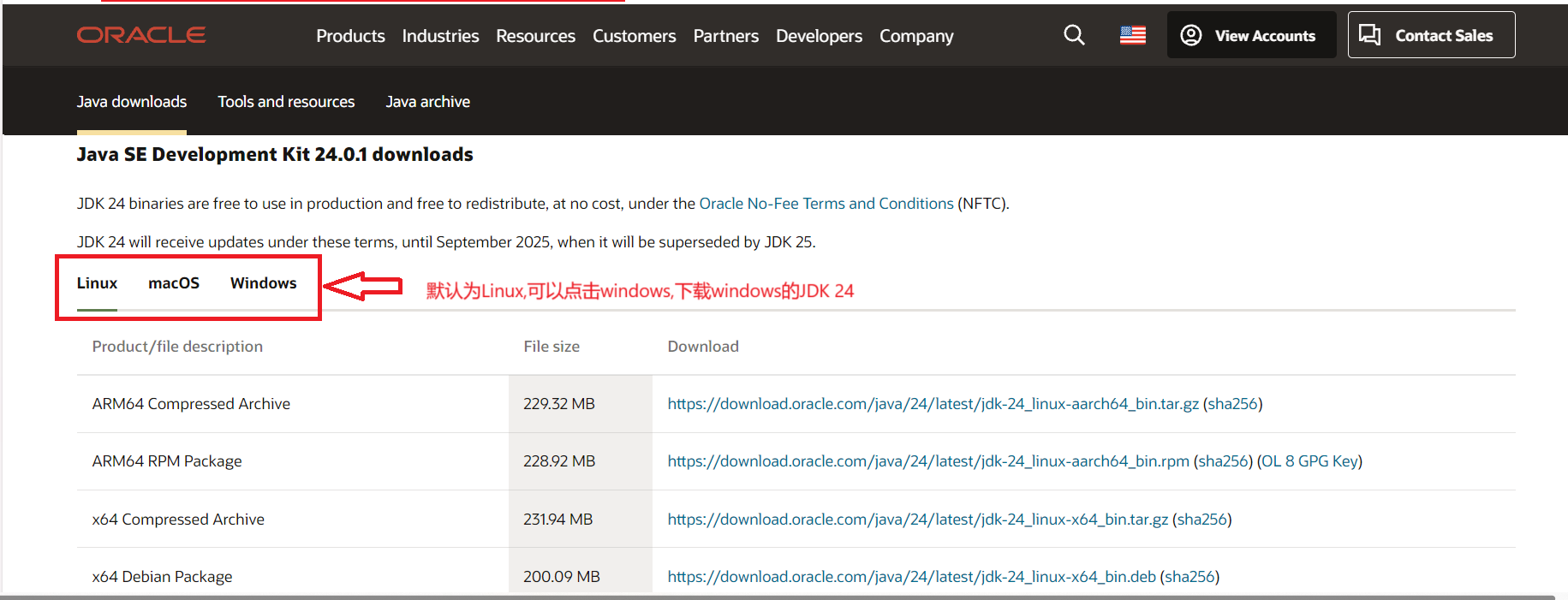This screenshot has height=600, width=1568.
Task: Select the Linux platform tab
Action: 97,283
